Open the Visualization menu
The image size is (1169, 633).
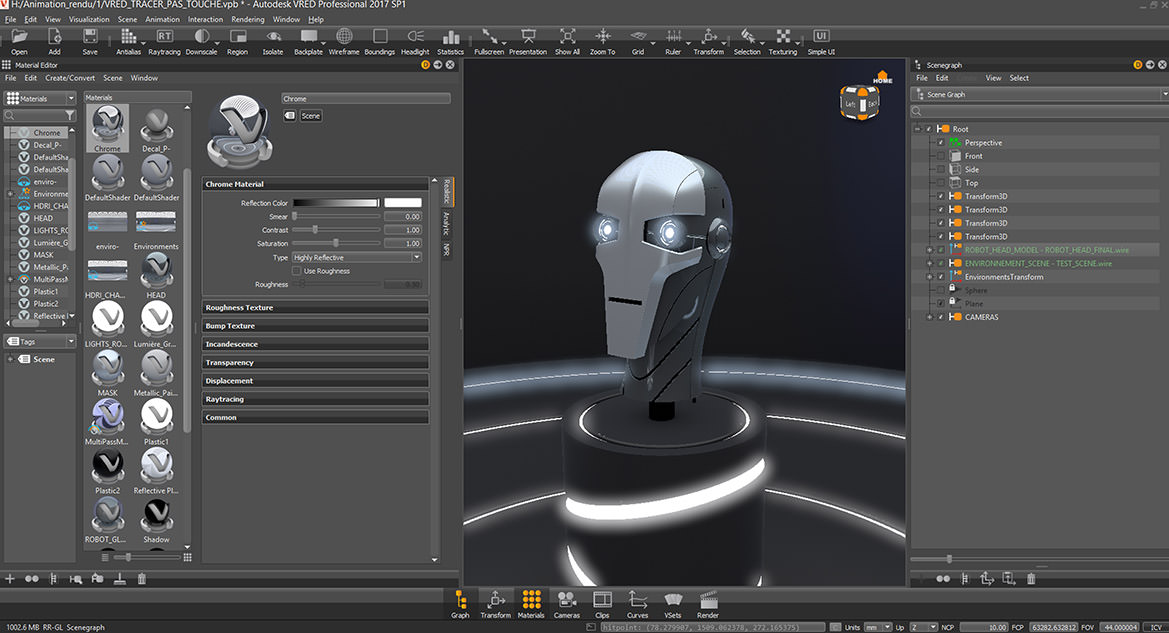pos(89,19)
